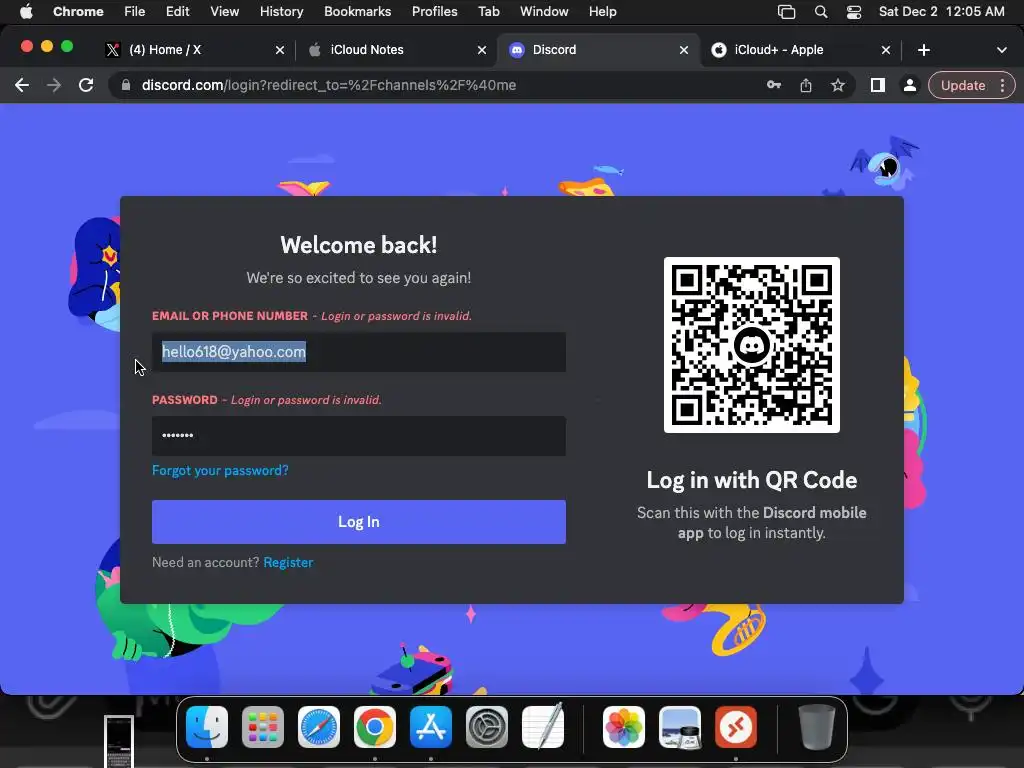This screenshot has width=1024, height=768.
Task: Open the Tab menu
Action: coord(488,12)
